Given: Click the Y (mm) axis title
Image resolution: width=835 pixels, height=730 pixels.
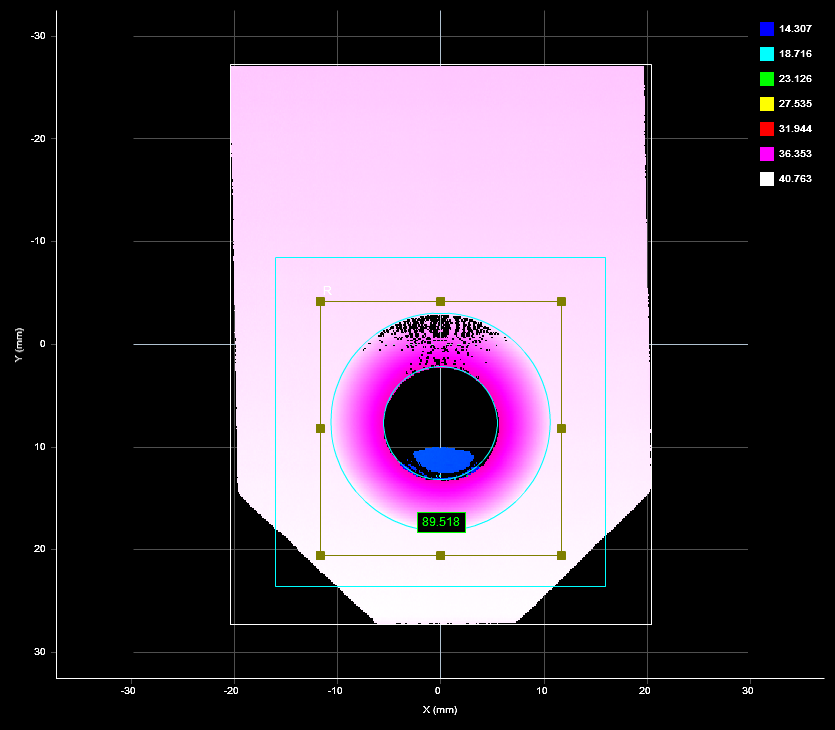Looking at the screenshot, I should point(19,345).
